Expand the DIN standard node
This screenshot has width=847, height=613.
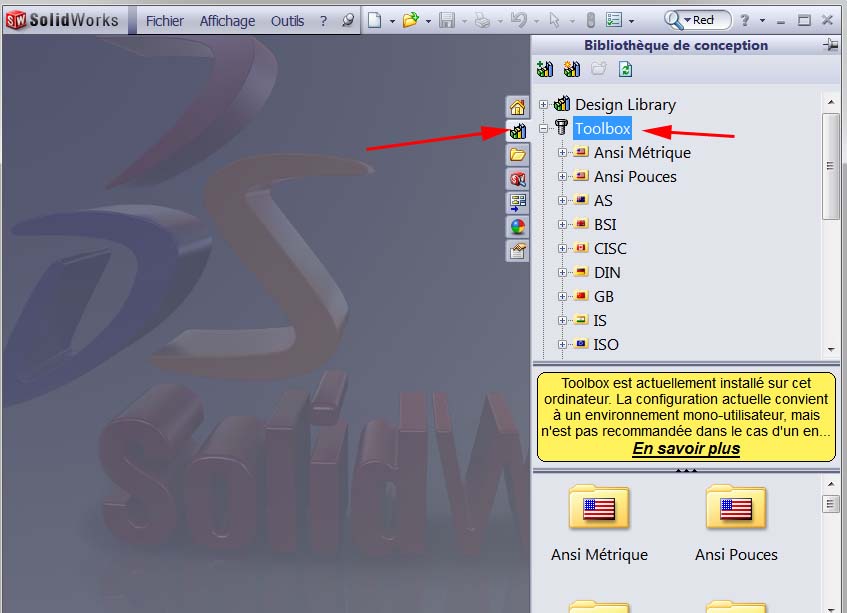click(x=562, y=272)
